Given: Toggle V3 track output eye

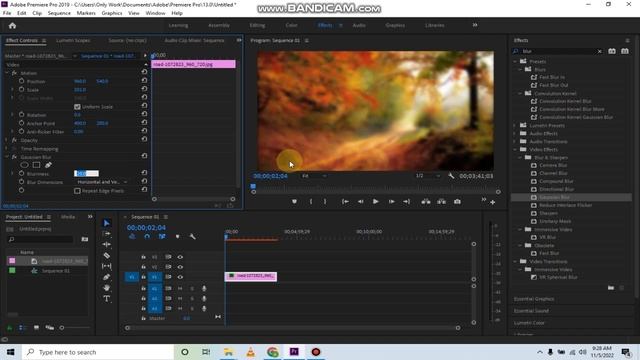Looking at the screenshot, I should 180,257.
